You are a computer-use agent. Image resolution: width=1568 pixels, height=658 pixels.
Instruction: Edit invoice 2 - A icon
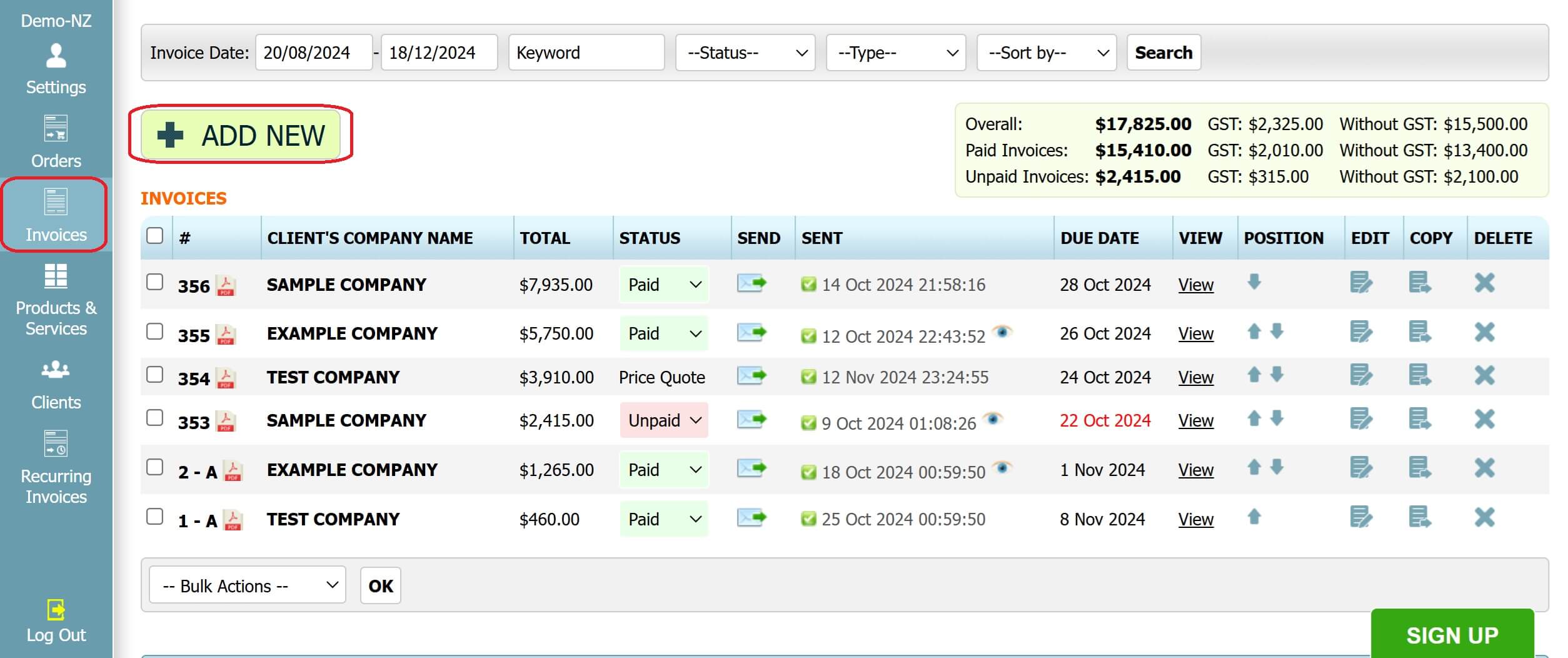click(x=1360, y=468)
